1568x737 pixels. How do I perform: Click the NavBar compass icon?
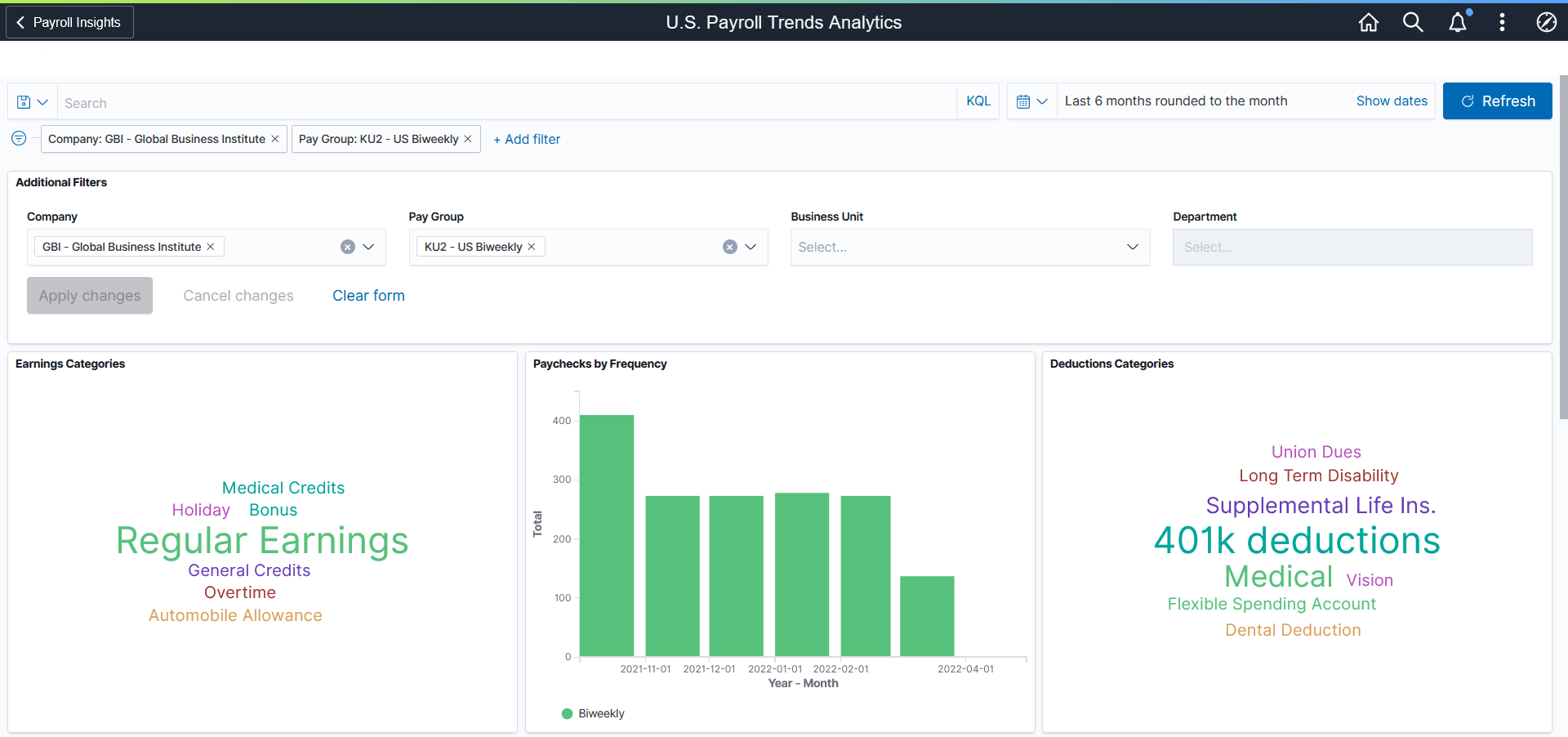1547,22
